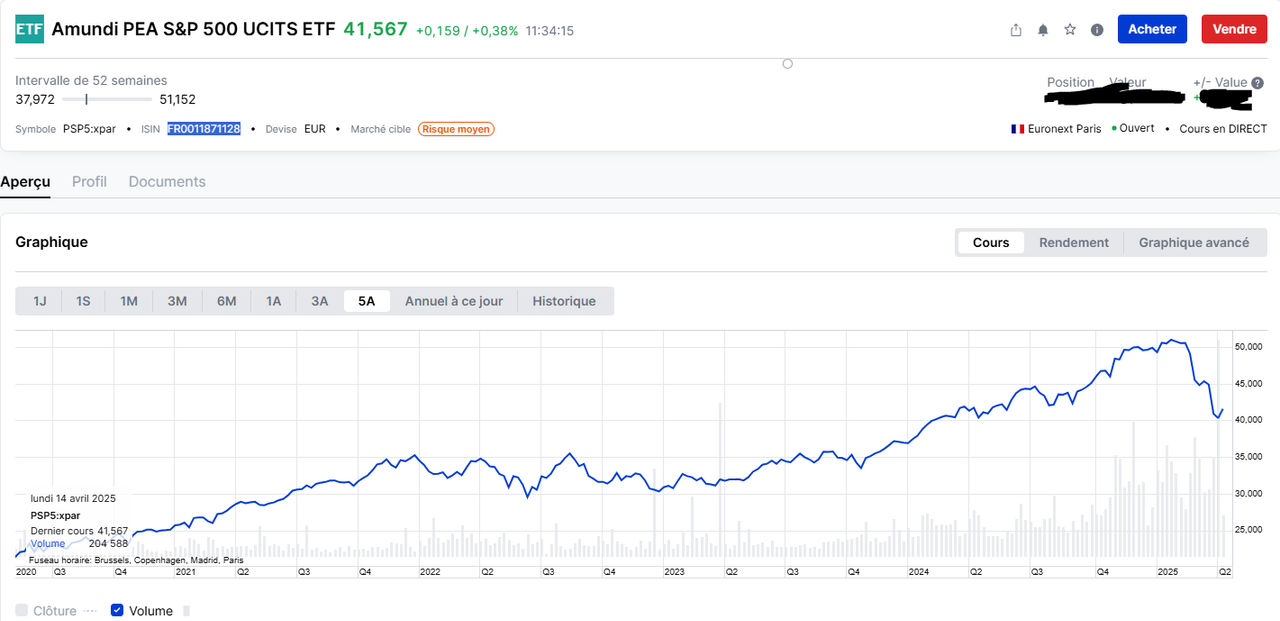Select the 1M time range
The height and width of the screenshot is (621, 1280).
point(129,301)
